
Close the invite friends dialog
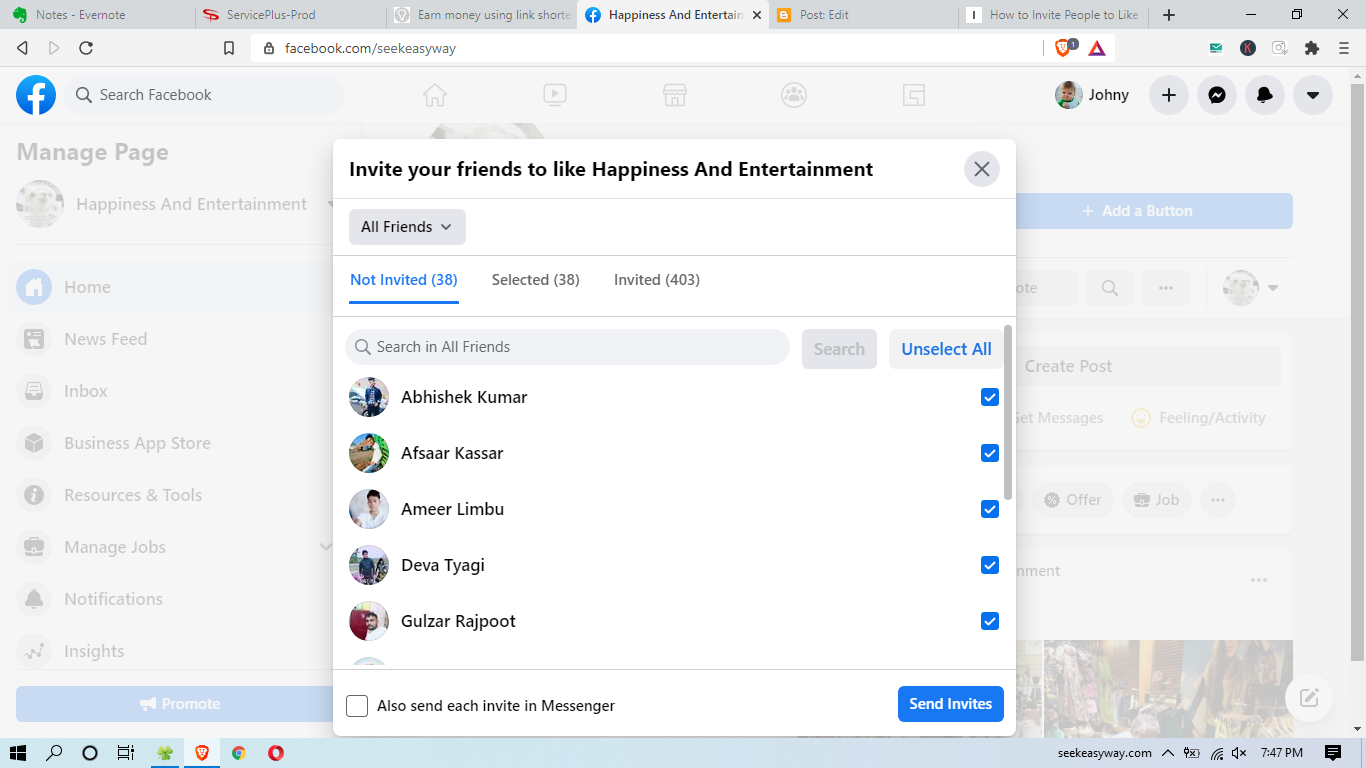pyautogui.click(x=982, y=169)
